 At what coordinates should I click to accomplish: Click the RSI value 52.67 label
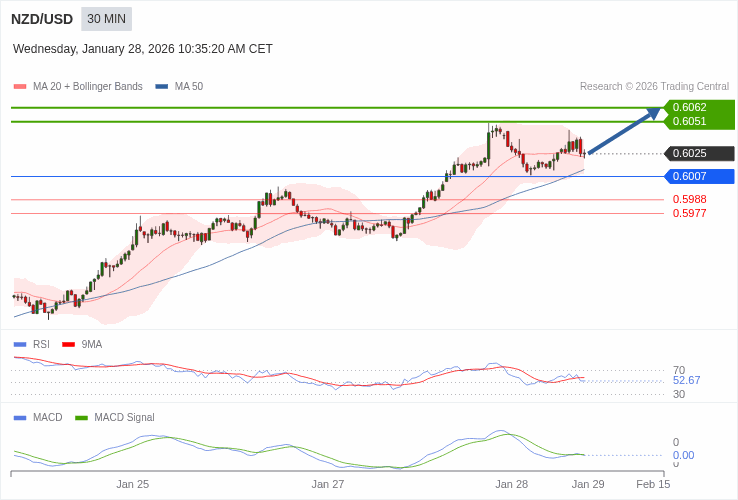point(686,380)
